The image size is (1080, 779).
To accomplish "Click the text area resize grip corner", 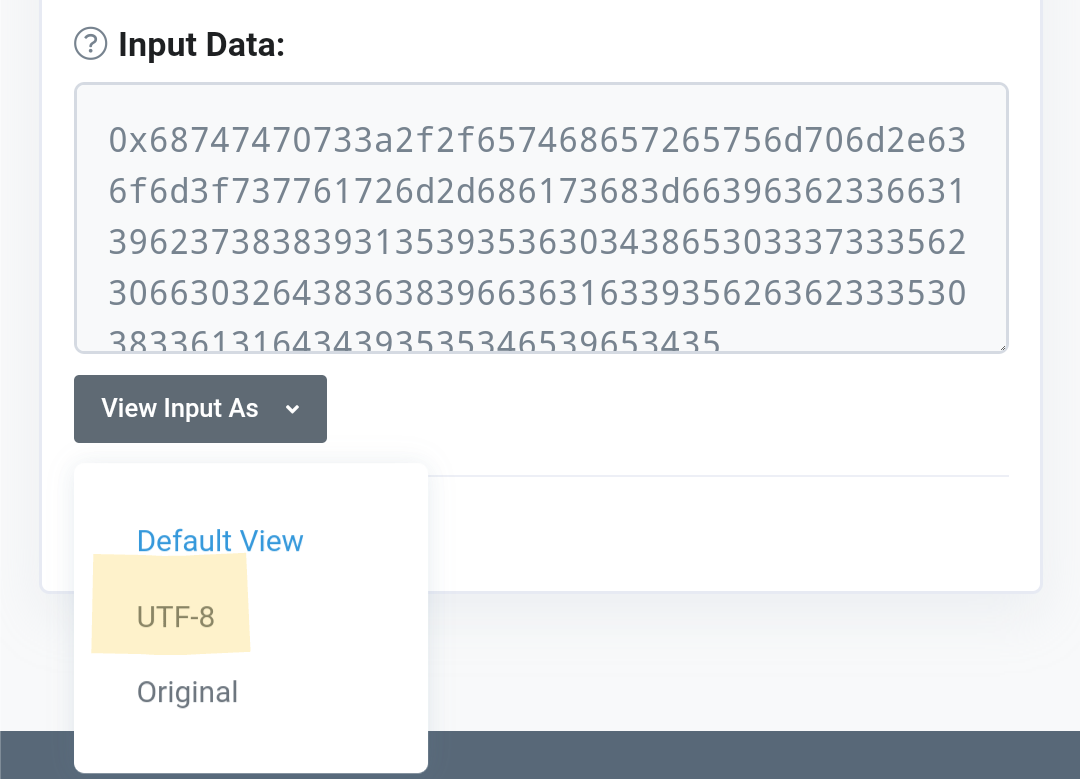I will pos(1003,347).
